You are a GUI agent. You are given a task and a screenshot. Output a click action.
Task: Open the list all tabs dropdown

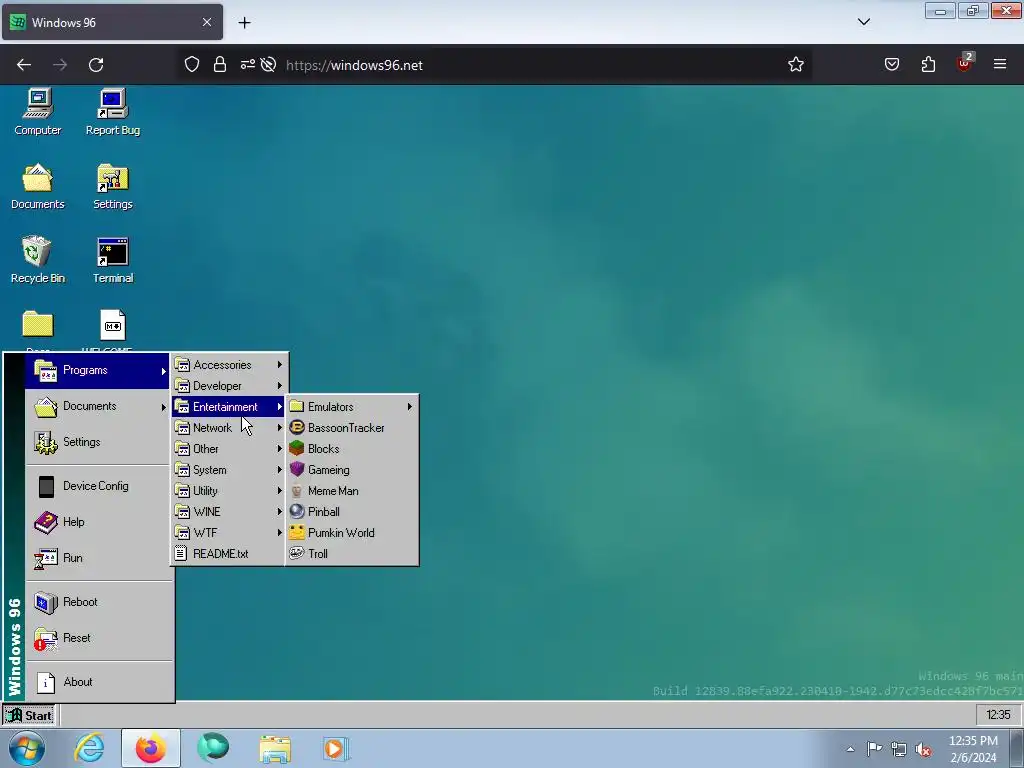(x=863, y=22)
